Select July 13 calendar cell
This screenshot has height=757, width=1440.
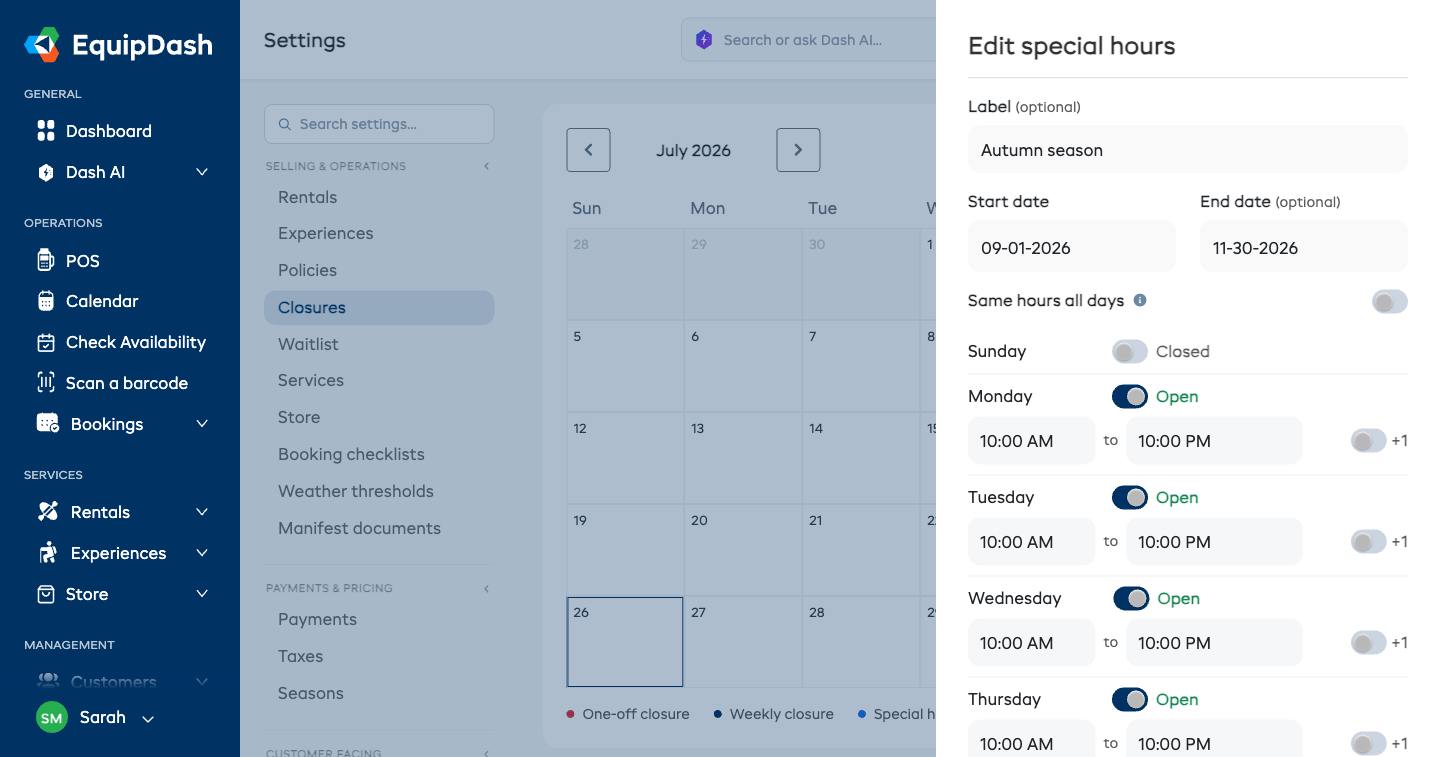(743, 458)
